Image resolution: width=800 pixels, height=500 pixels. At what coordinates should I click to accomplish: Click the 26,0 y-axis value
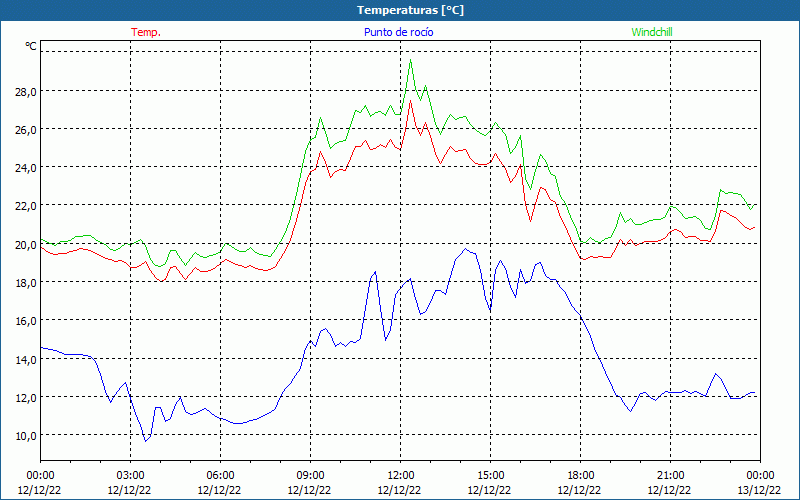pos(26,130)
